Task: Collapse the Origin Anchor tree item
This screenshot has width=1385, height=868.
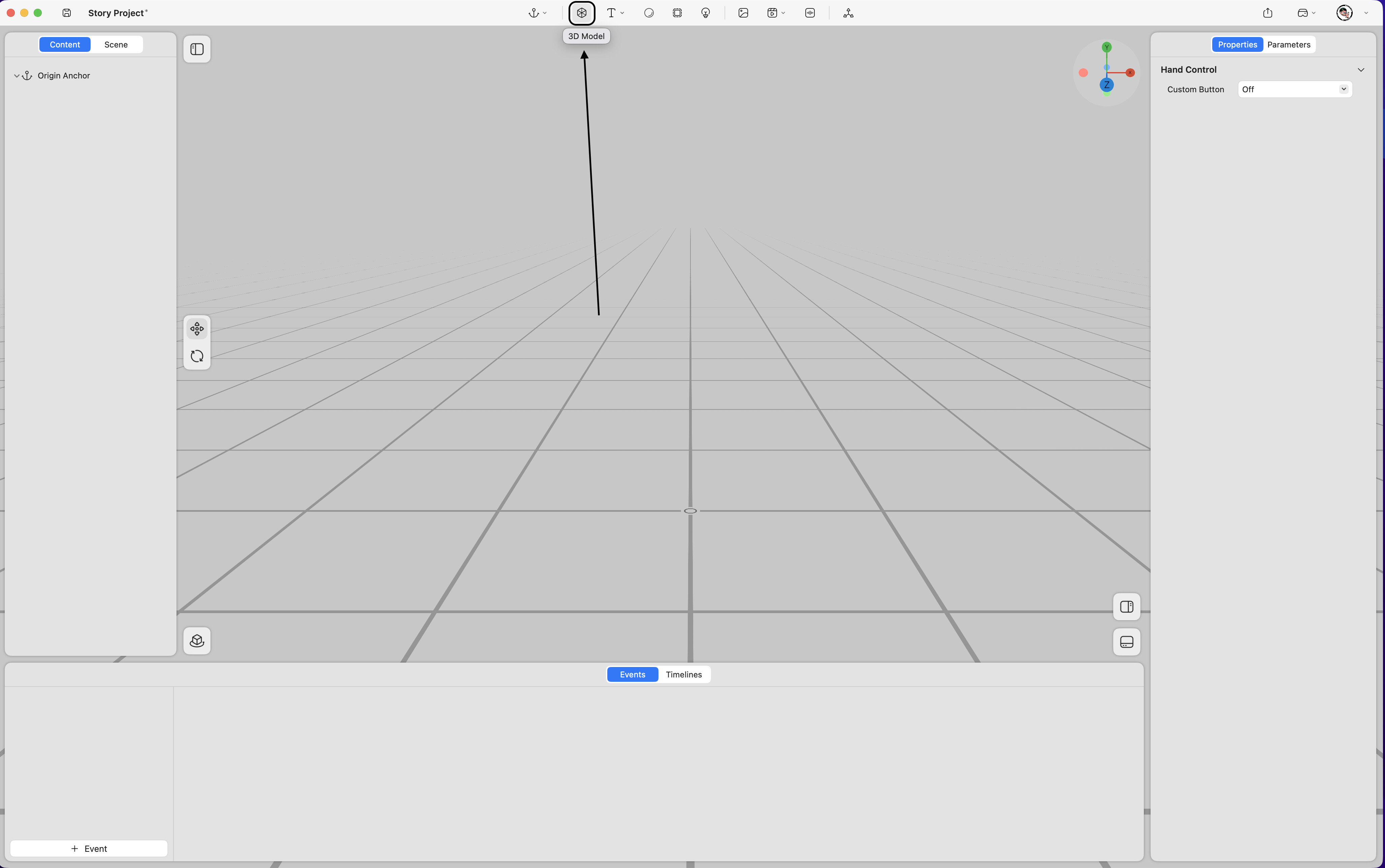Action: 17,76
